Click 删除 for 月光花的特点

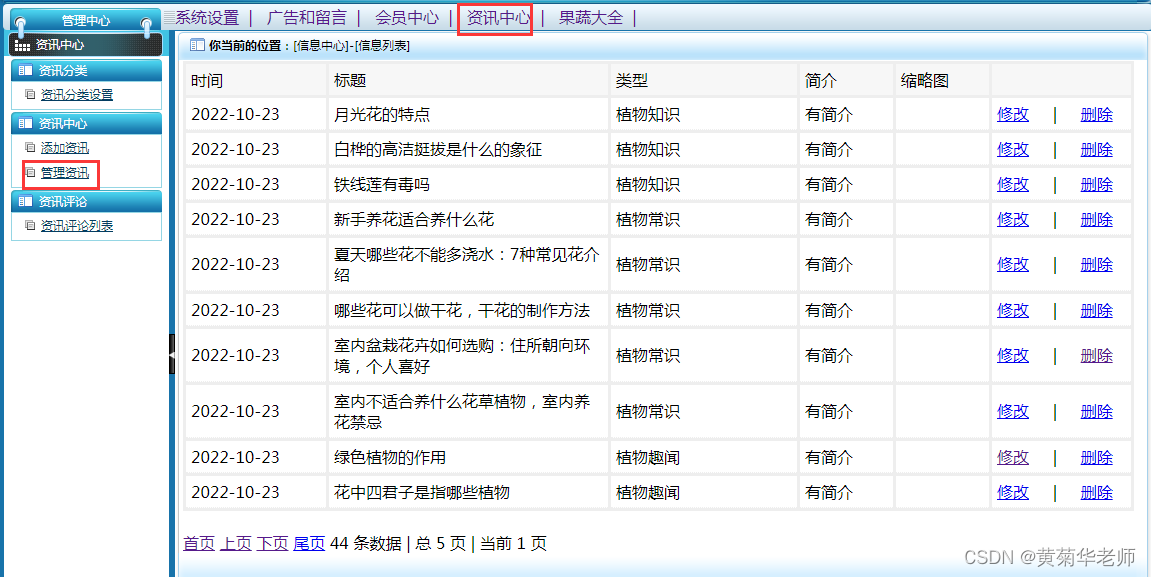[x=1097, y=115]
